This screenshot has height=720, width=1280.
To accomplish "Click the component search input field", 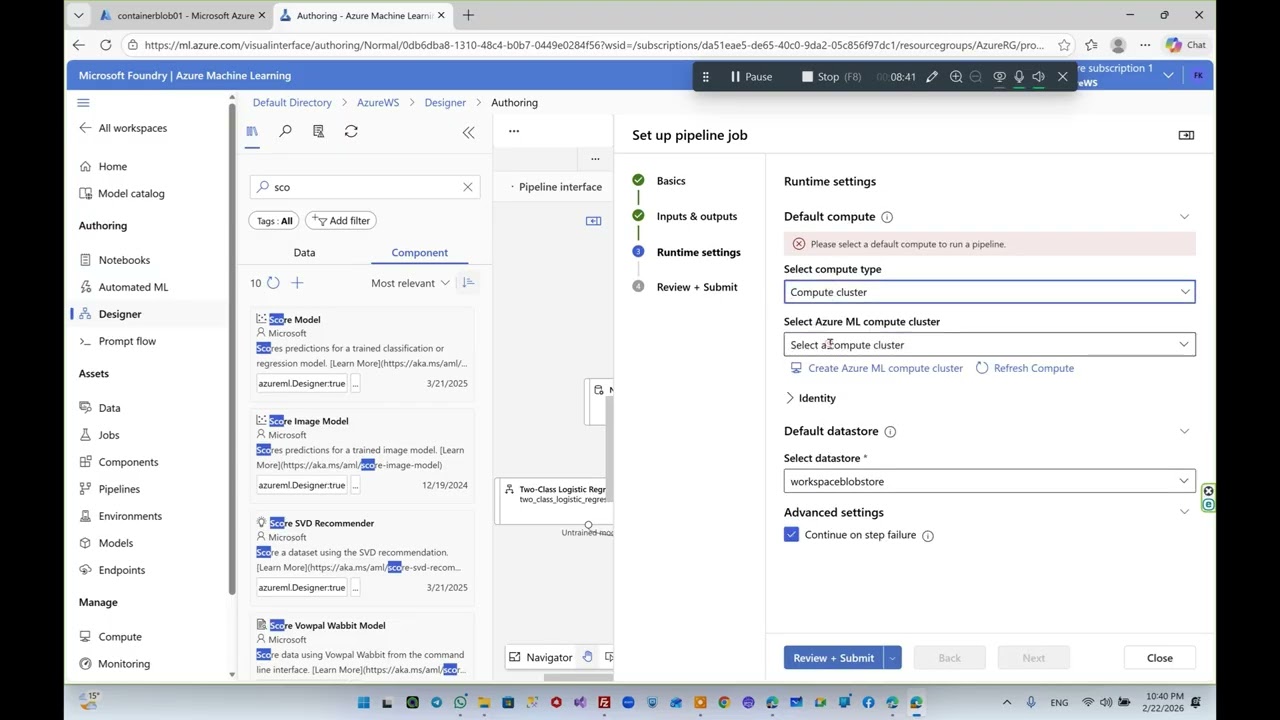I will point(365,187).
